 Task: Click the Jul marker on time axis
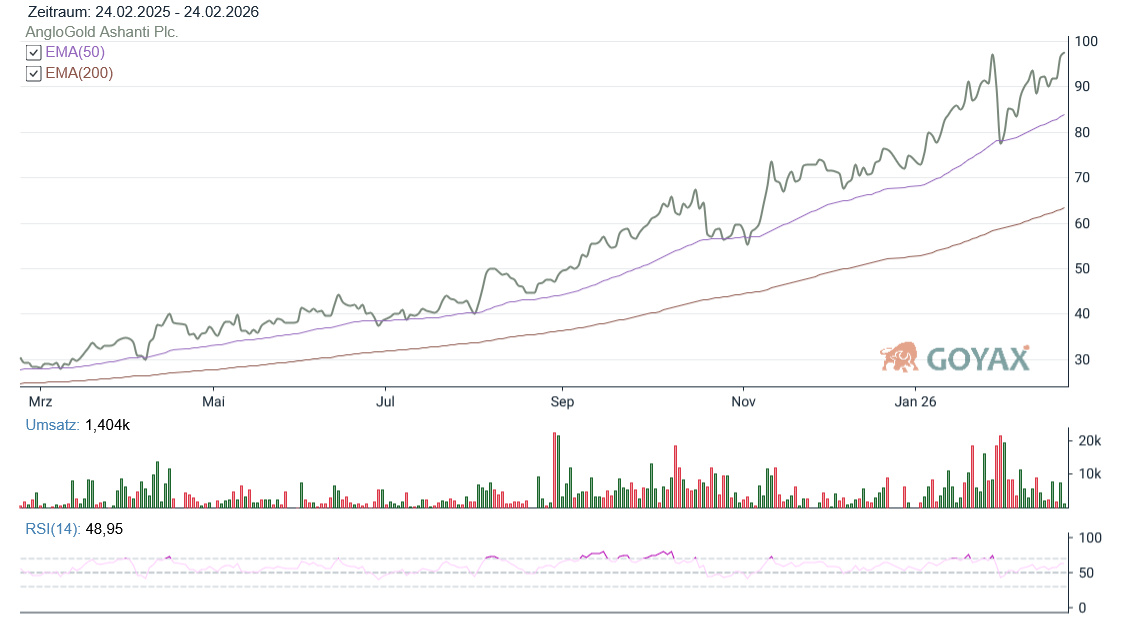tap(386, 402)
